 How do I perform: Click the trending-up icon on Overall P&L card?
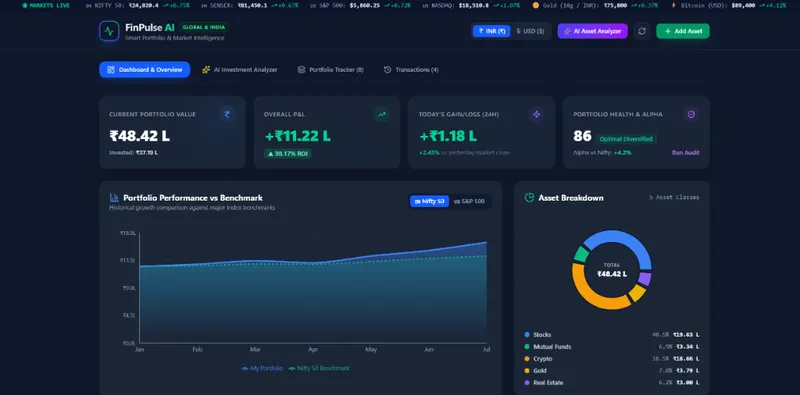(382, 114)
